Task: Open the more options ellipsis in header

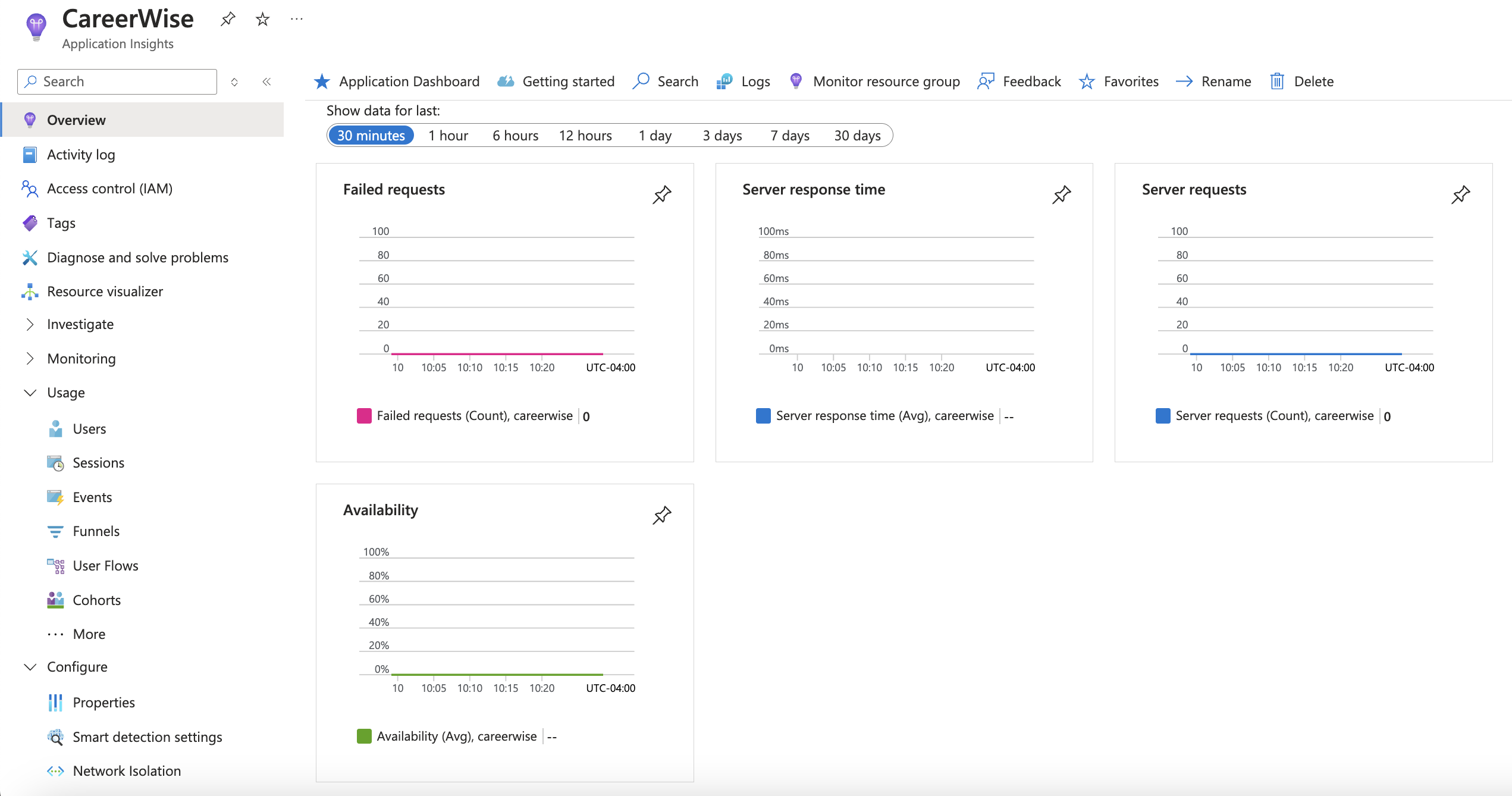Action: pyautogui.click(x=297, y=20)
